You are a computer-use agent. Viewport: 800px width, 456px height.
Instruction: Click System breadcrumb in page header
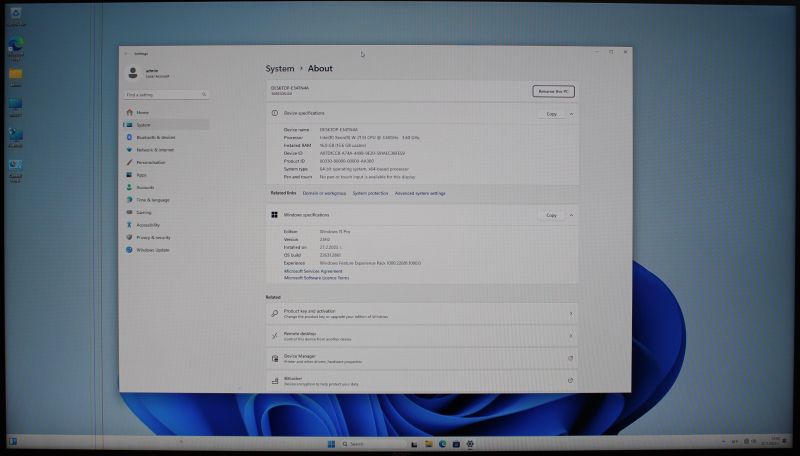[x=280, y=69]
